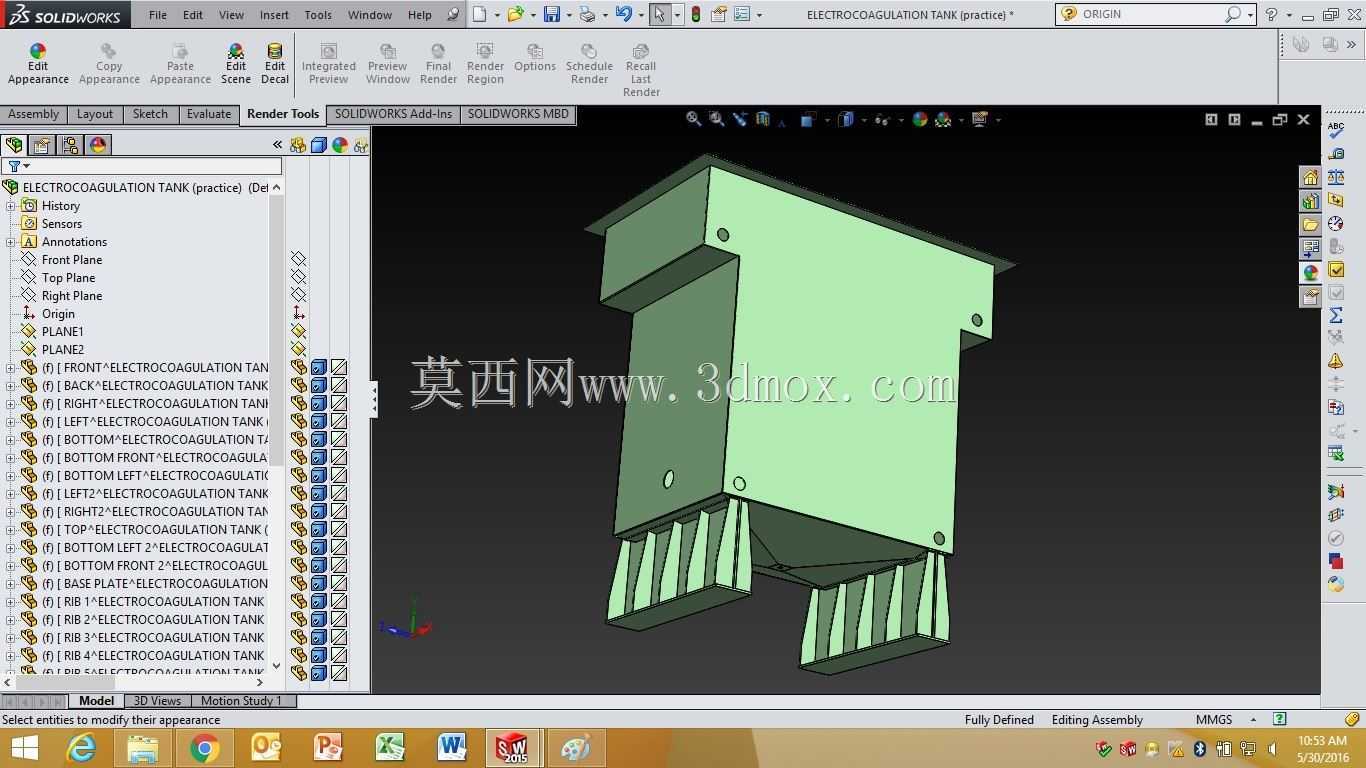Open the Motion Study 1 tab
The height and width of the screenshot is (768, 1366).
tap(242, 701)
